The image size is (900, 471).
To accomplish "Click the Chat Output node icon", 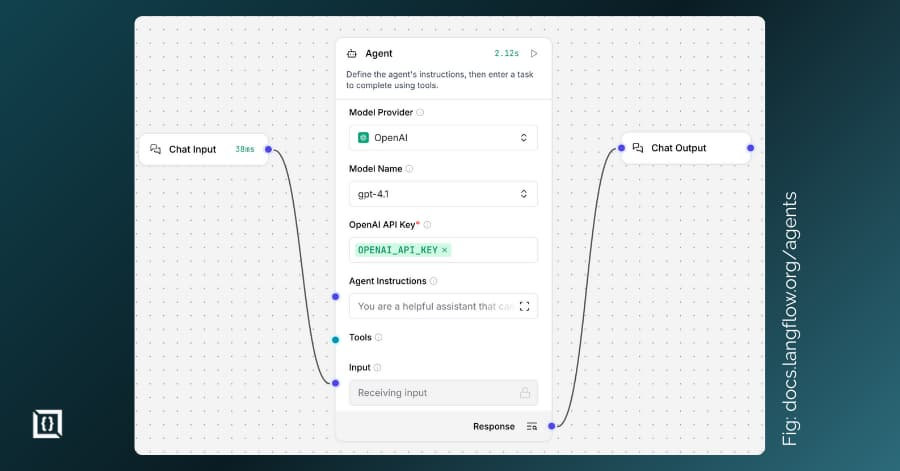I will point(638,148).
